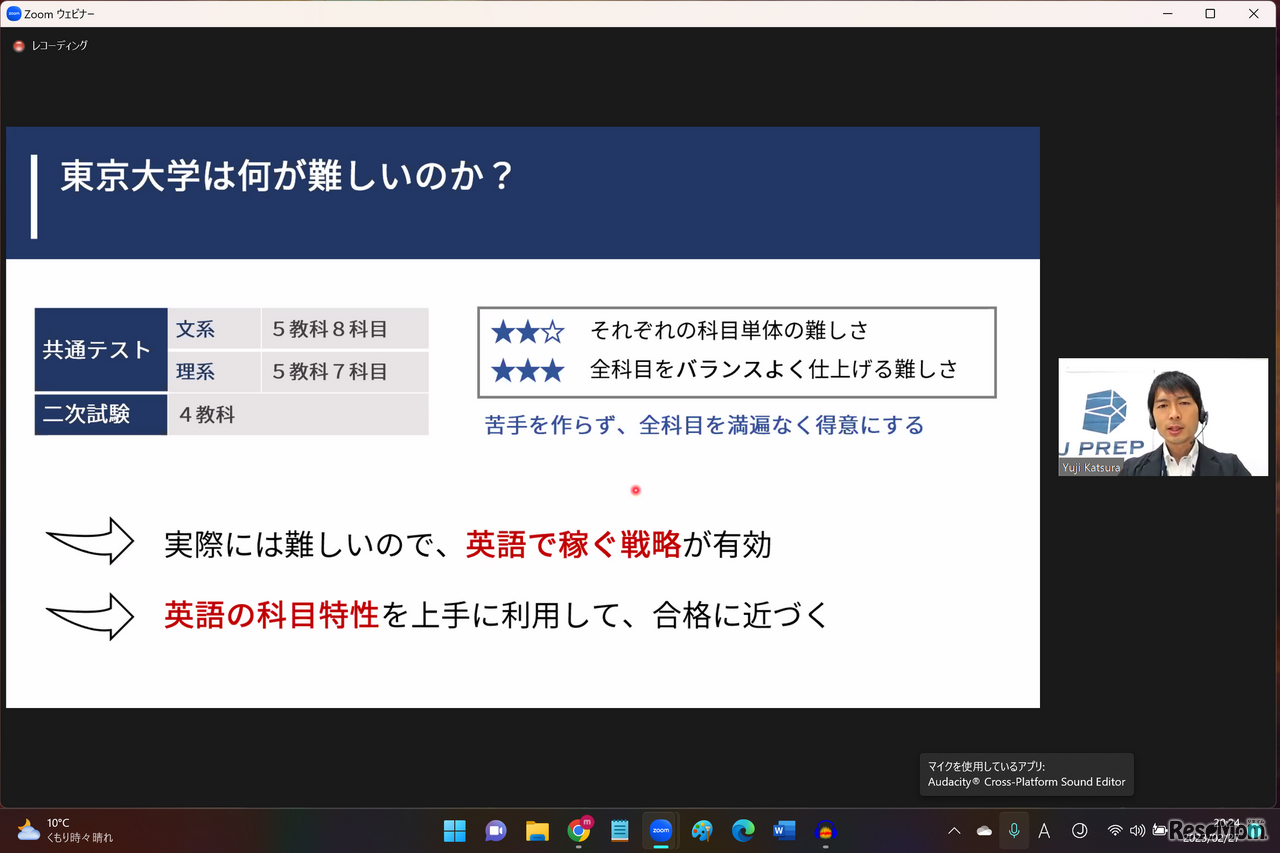
Task: Click the speaker volume tray icon
Action: click(x=1137, y=830)
